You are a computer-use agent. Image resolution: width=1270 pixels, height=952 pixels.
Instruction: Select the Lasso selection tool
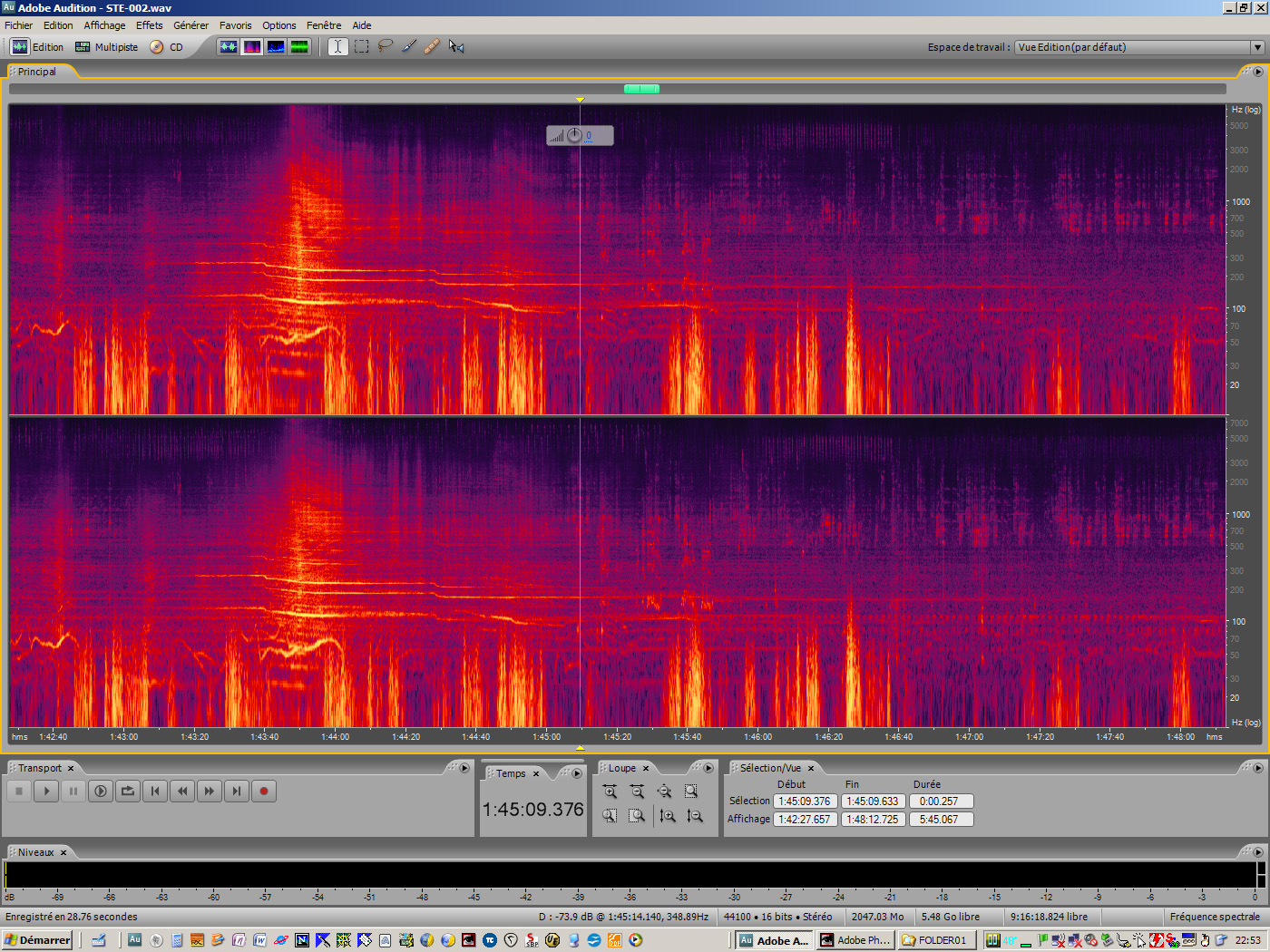(x=386, y=46)
